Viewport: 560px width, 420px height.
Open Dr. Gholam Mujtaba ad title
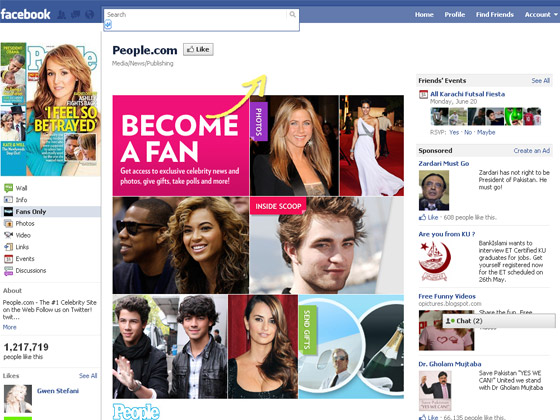coord(450,364)
